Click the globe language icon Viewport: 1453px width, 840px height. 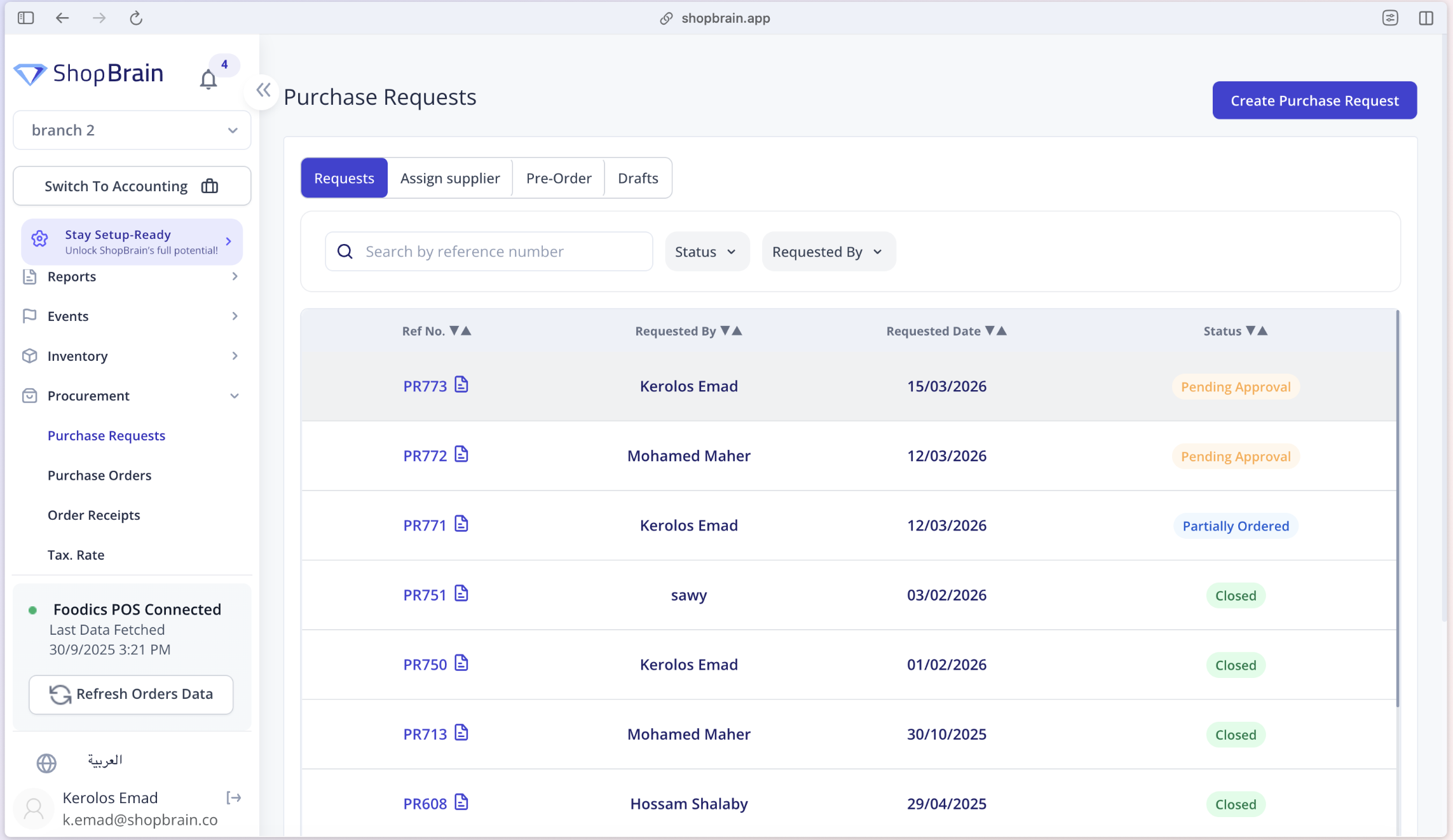(46, 762)
